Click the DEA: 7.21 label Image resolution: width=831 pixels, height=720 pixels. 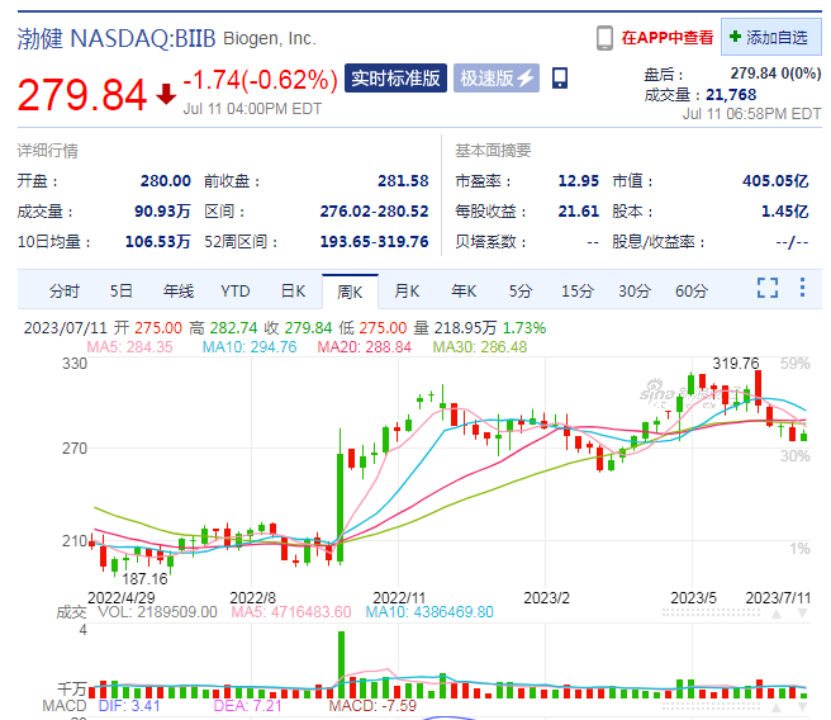(x=247, y=706)
